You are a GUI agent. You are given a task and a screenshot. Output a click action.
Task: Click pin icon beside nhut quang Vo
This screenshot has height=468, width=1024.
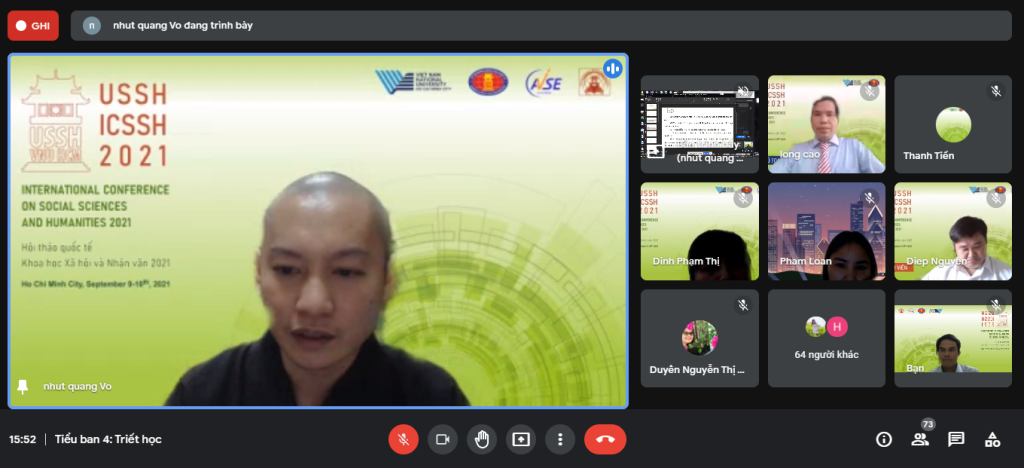(23, 386)
